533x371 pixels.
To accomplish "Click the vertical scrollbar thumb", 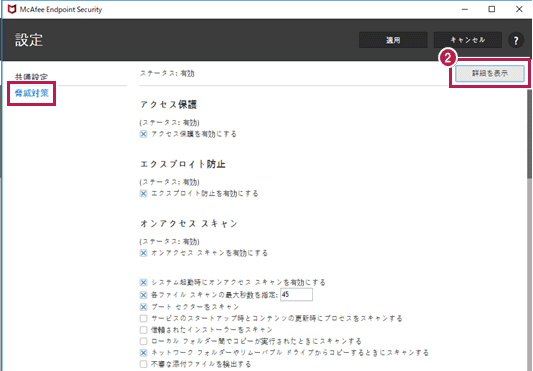I will tap(530, 134).
